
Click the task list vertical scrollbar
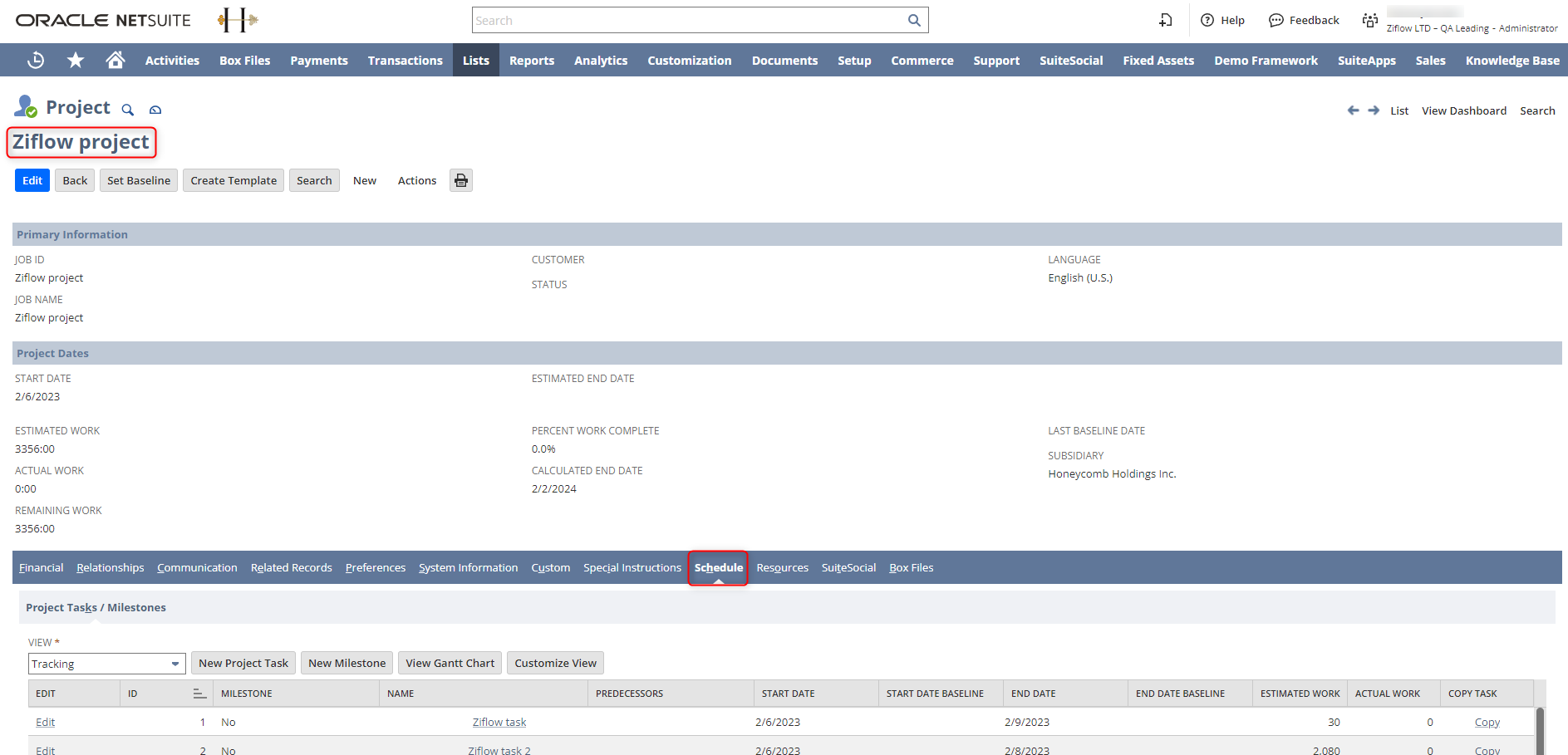pos(1540,731)
